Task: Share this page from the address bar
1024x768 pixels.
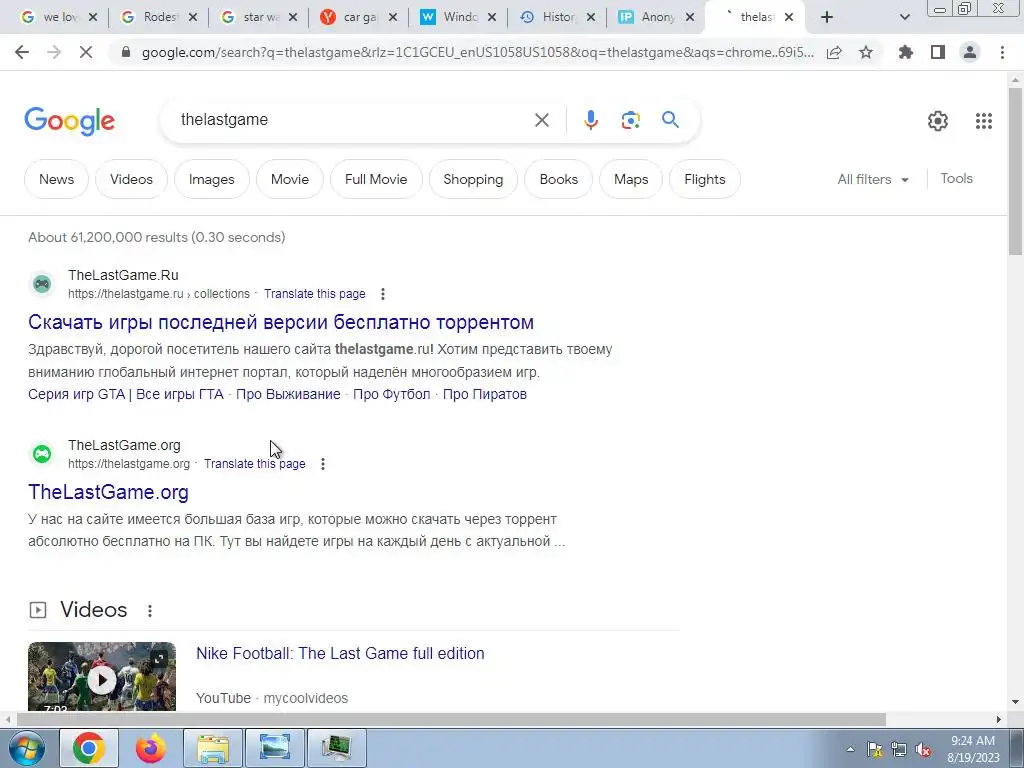Action: coord(834,52)
